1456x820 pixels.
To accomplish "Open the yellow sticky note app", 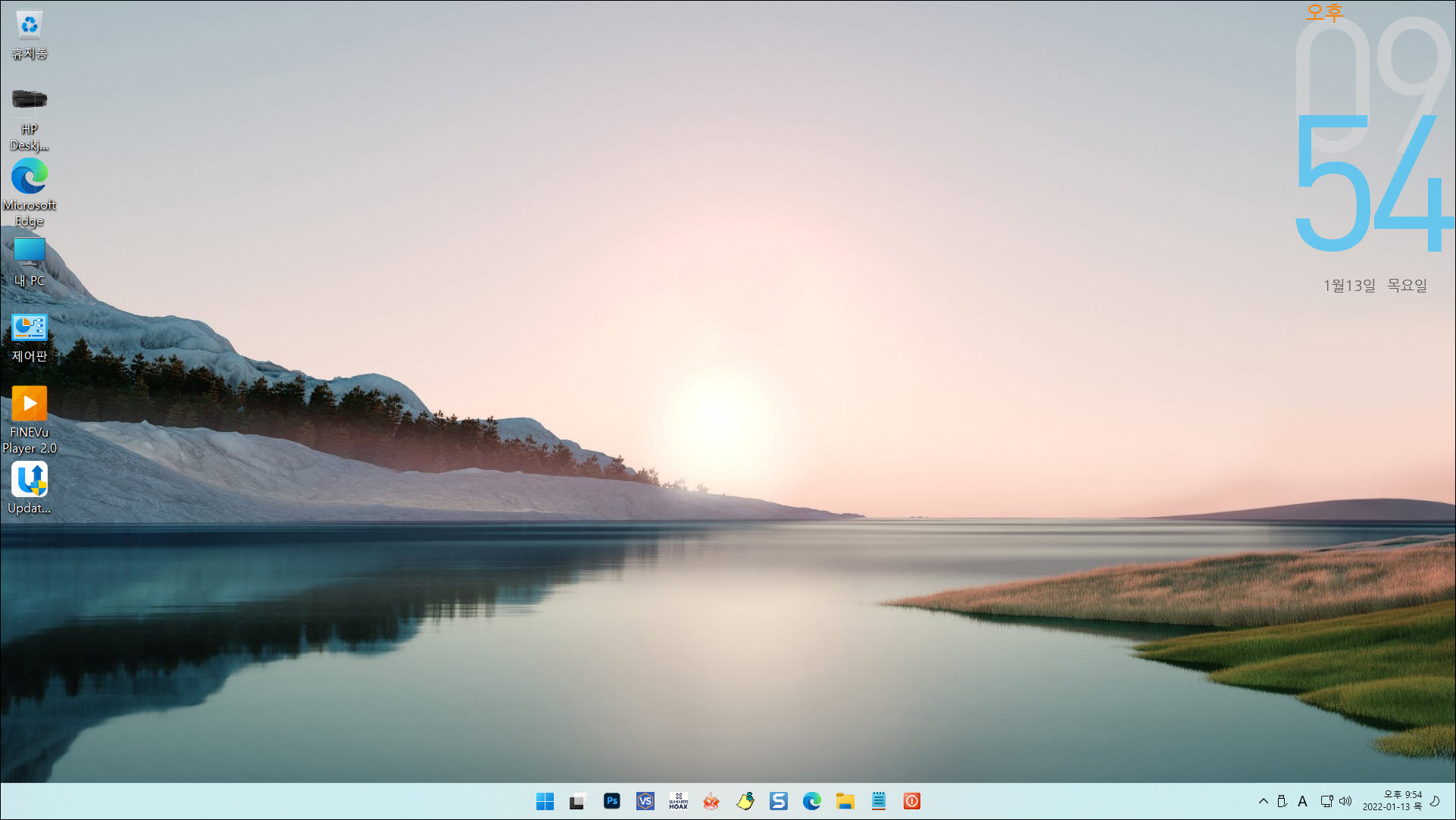I will [745, 801].
